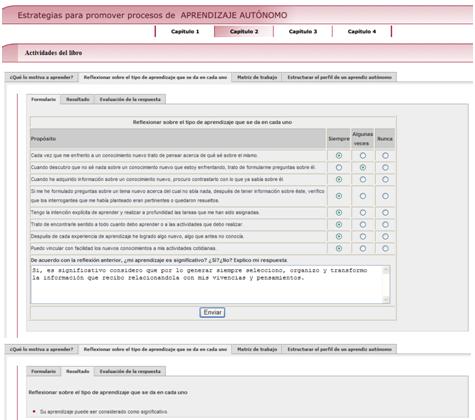Click the text area scroll up arrow

click(x=386, y=270)
